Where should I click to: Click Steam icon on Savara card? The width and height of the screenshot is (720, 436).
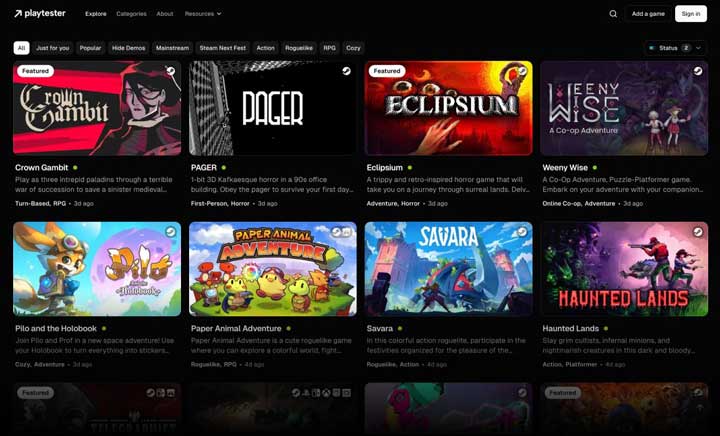click(x=522, y=232)
